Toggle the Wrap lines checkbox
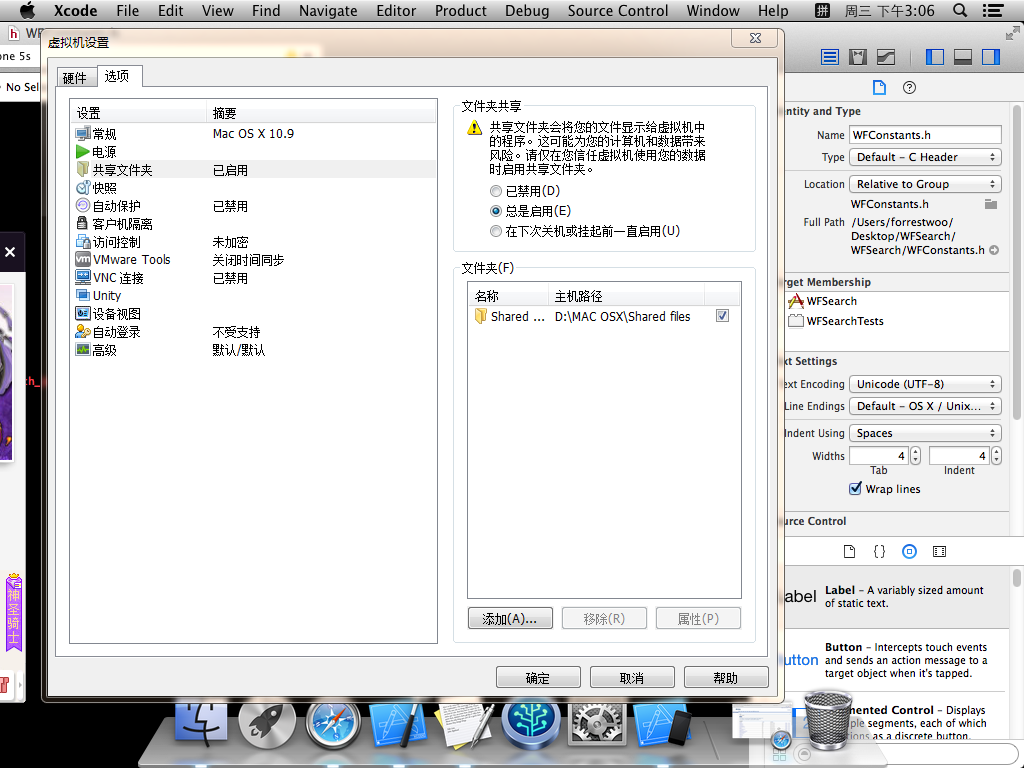Screen dimensions: 1024x768 tap(855, 489)
